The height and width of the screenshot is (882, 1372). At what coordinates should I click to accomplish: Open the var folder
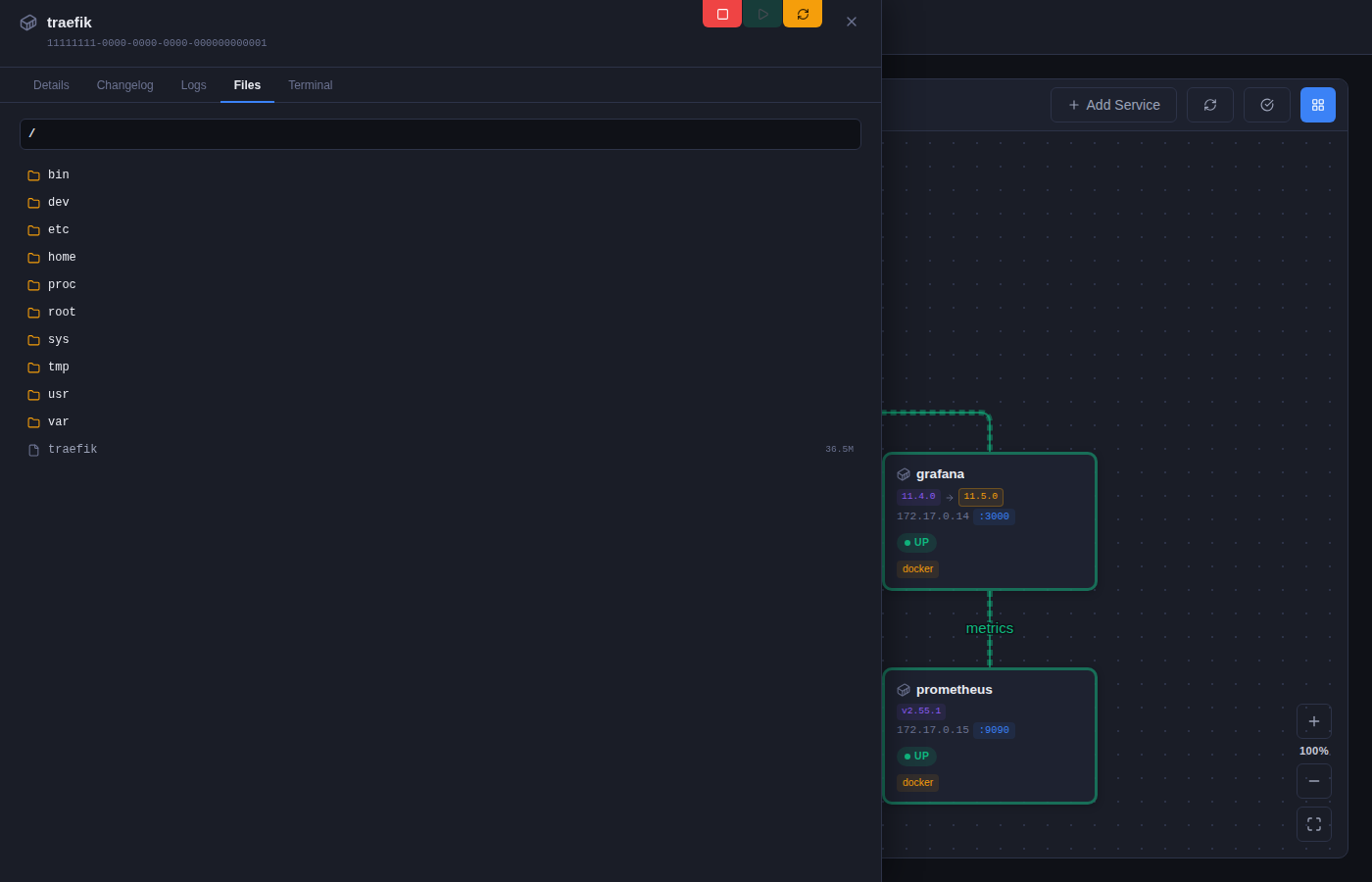(x=440, y=422)
